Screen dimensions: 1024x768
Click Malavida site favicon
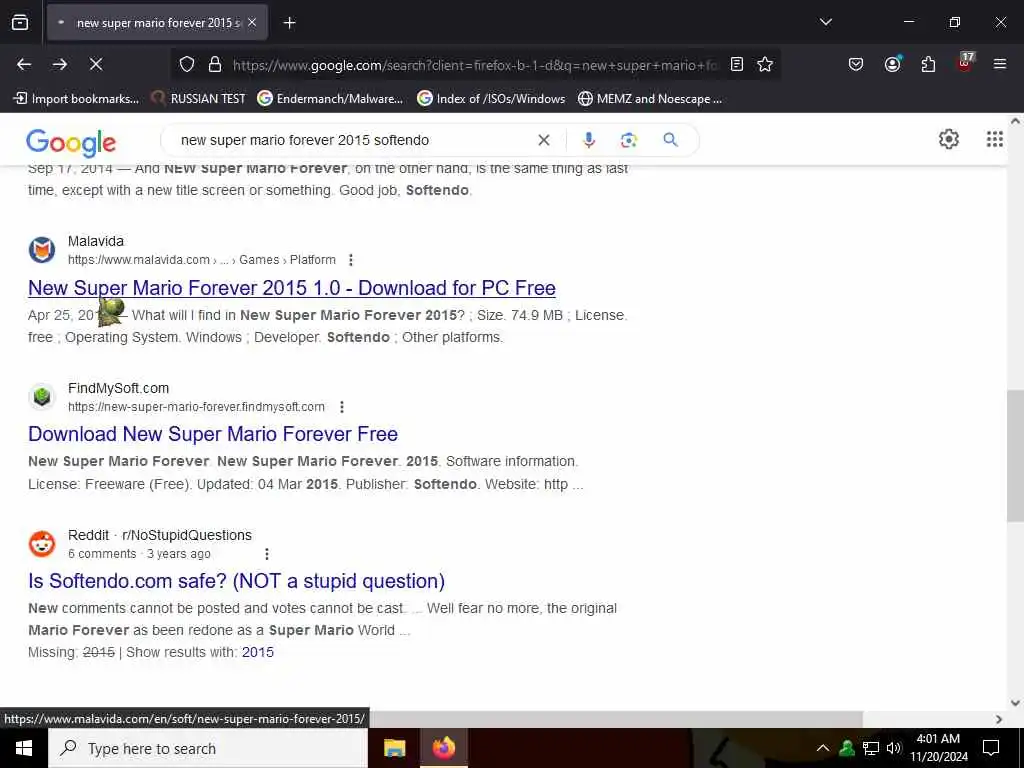click(42, 250)
